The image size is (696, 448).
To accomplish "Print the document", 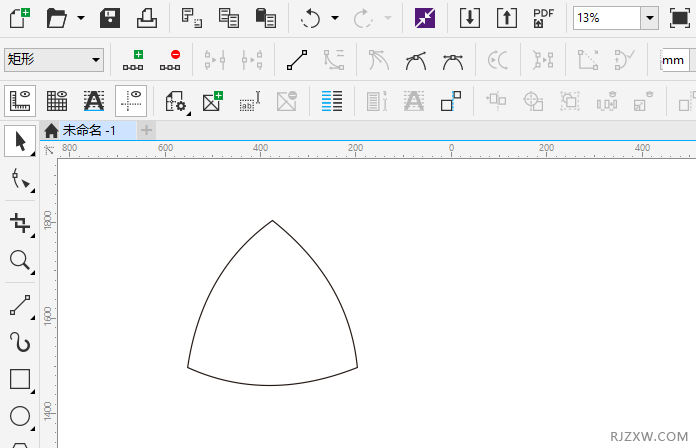I will click(146, 18).
